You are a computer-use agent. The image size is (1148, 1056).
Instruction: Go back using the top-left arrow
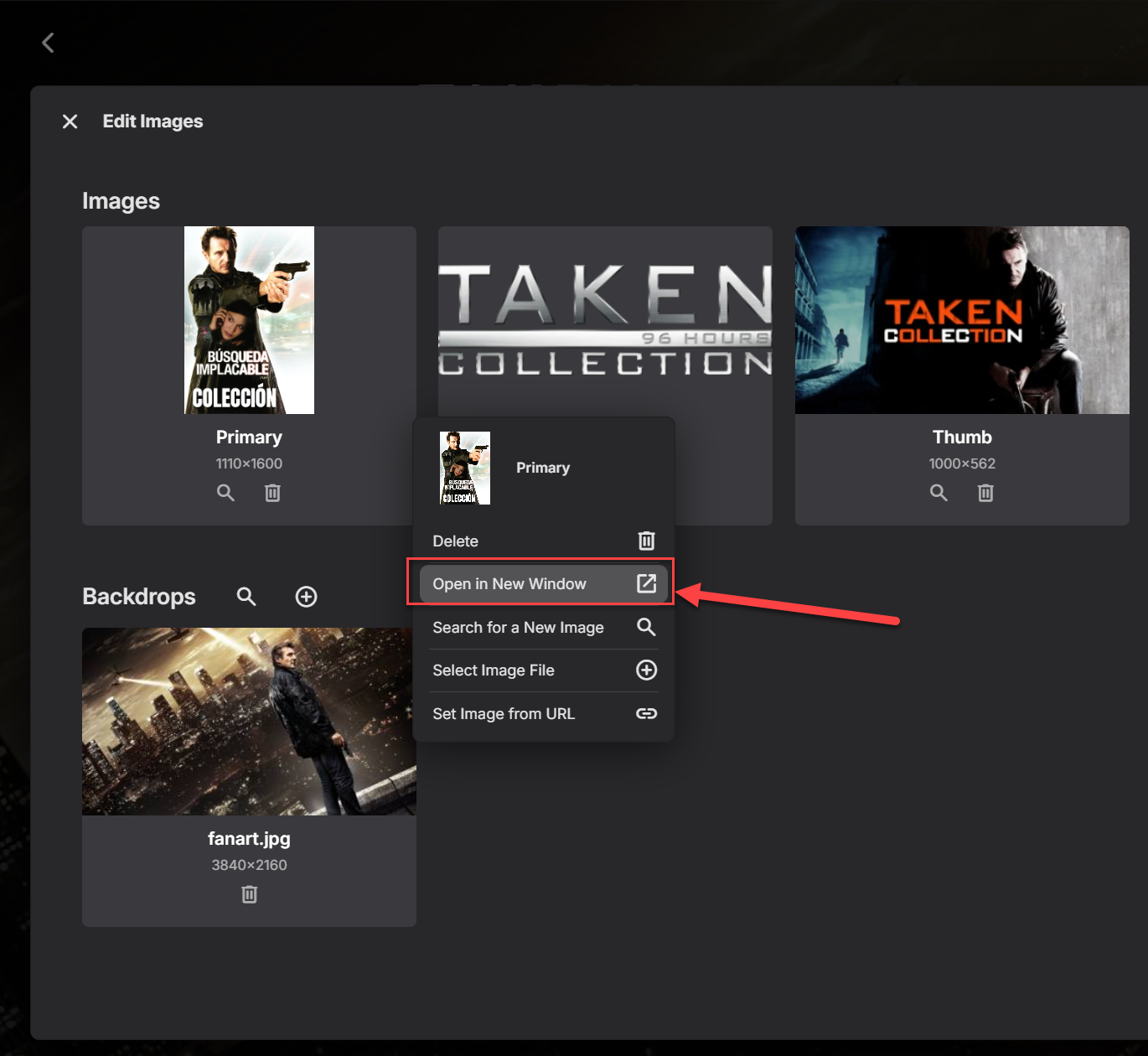coord(49,43)
